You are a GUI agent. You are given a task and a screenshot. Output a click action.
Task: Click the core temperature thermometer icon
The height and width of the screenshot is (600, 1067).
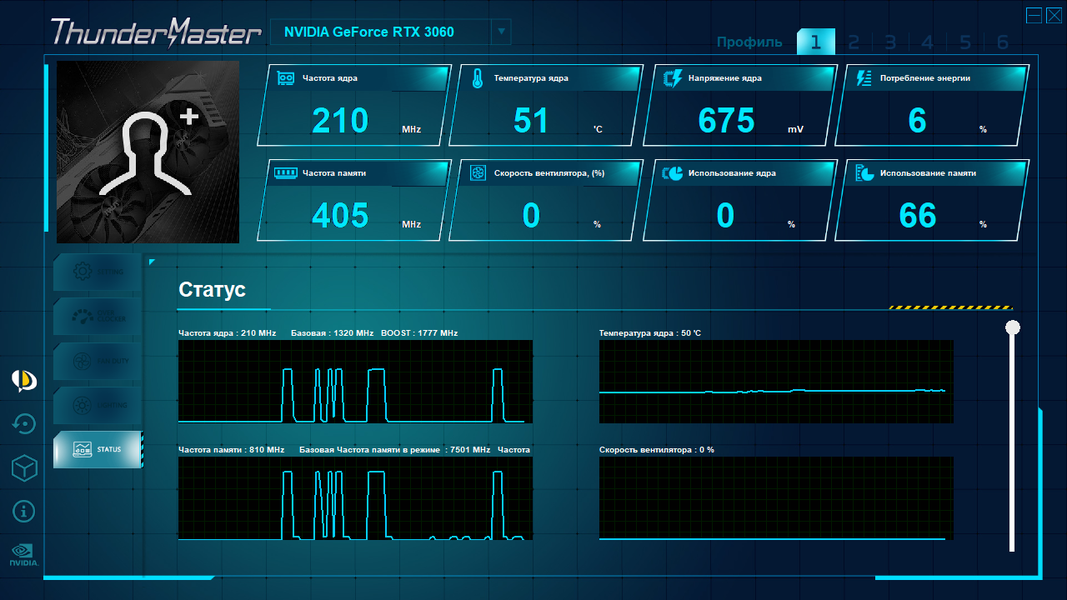click(x=478, y=79)
